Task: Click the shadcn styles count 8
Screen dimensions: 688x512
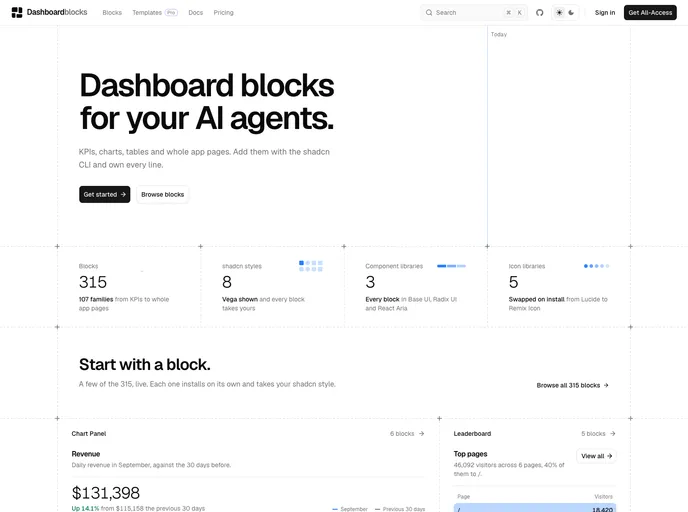Action: (x=227, y=282)
